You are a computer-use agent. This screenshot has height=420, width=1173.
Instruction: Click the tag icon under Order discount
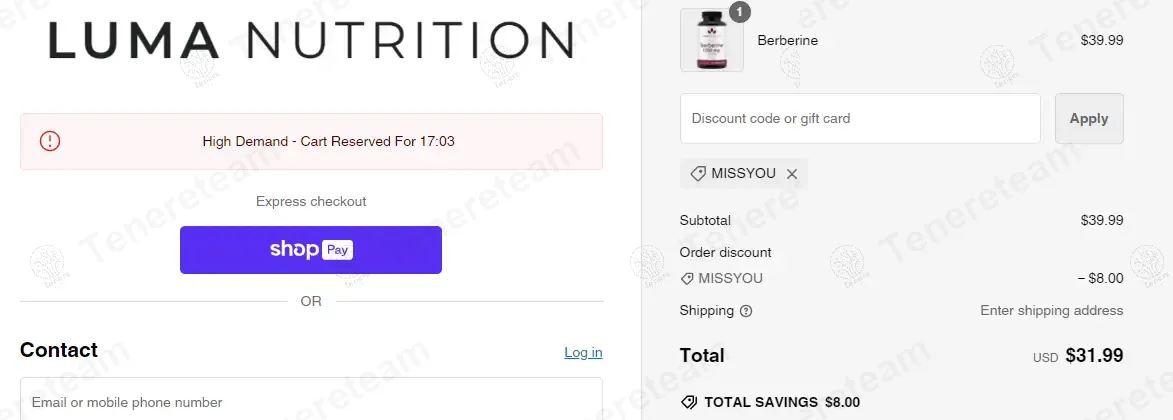[x=687, y=279]
